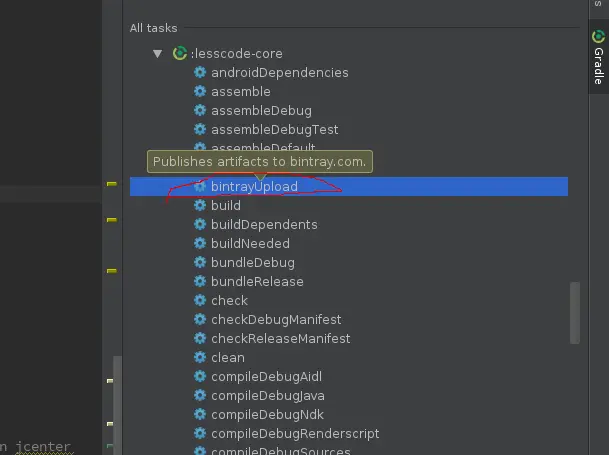Click the gear icon beside buildNeeded
This screenshot has height=455, width=609.
click(x=200, y=243)
